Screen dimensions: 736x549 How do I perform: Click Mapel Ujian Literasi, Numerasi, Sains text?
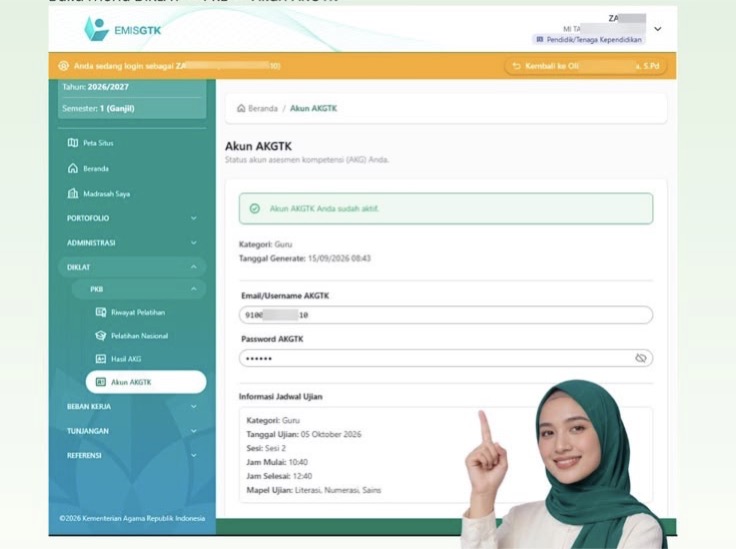click(314, 490)
